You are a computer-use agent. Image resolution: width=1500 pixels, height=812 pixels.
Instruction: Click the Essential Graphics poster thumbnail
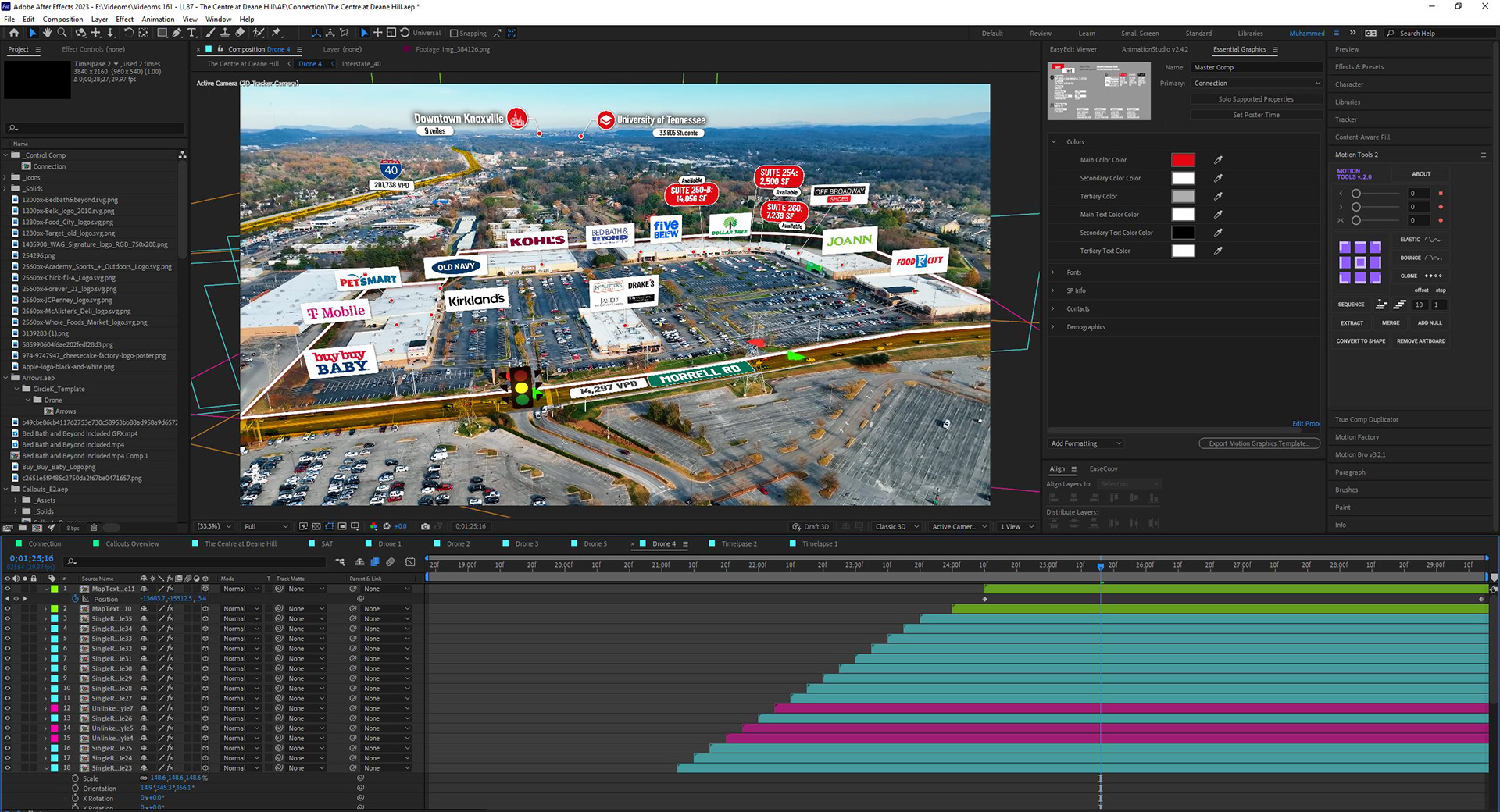[1098, 91]
